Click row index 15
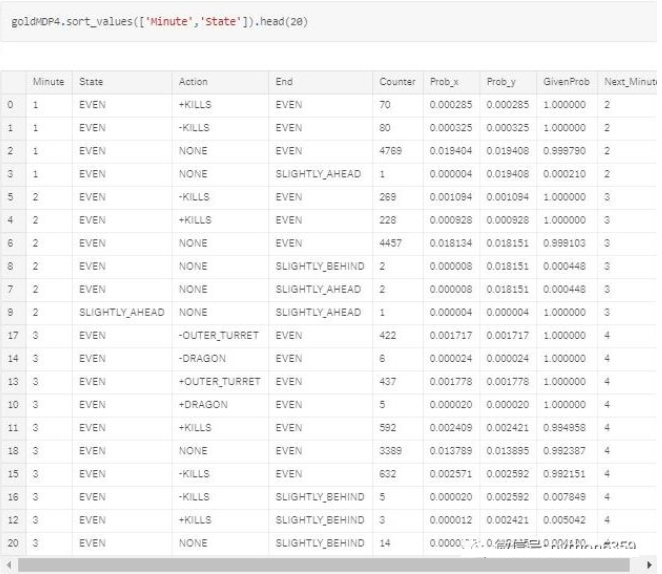 [x=13, y=474]
